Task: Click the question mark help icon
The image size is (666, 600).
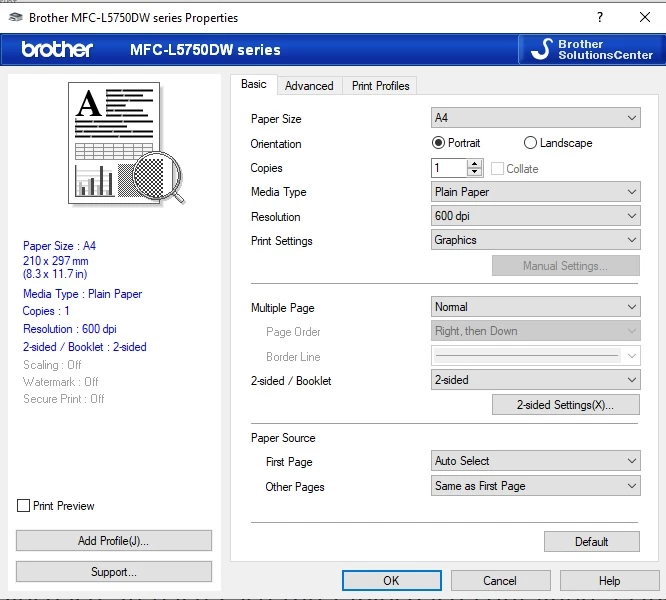Action: 599,17
